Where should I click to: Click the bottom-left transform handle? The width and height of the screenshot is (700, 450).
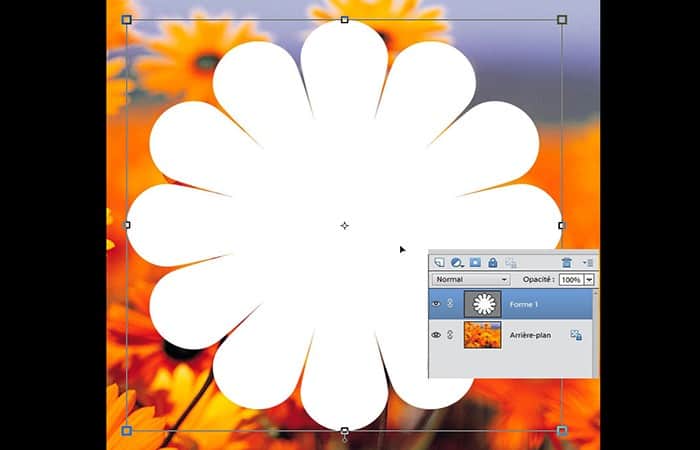coord(127,431)
